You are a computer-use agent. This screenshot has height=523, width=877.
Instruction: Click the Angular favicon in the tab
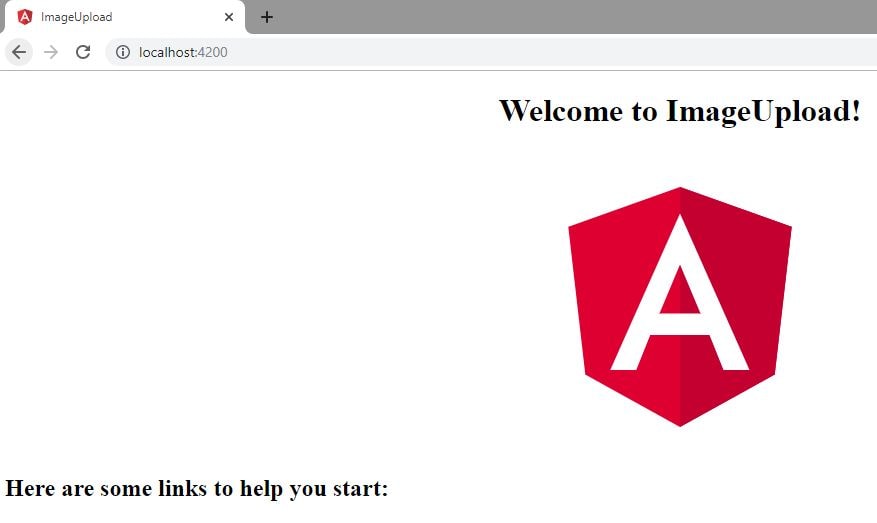tap(25, 17)
